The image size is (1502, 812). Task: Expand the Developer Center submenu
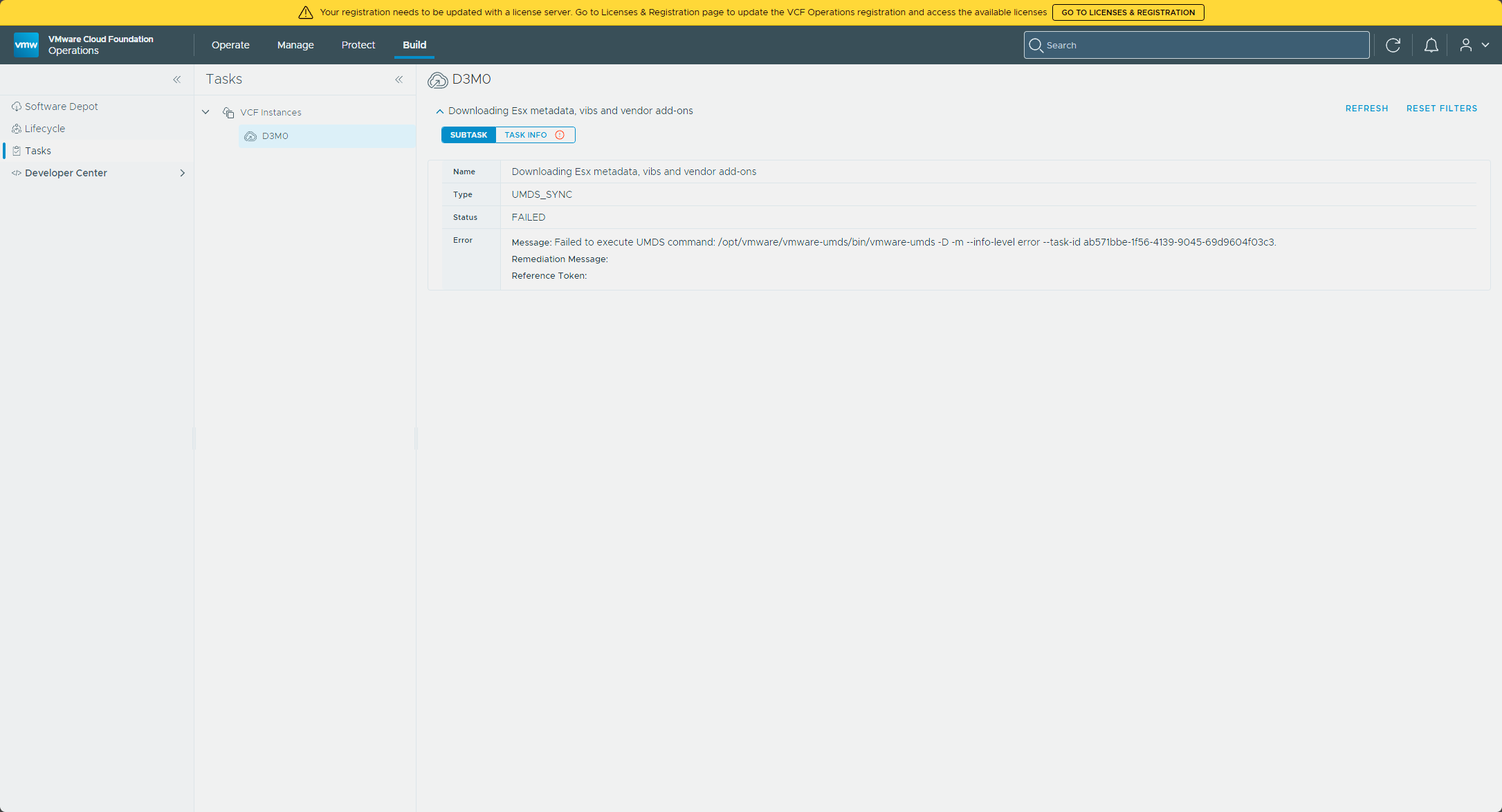pos(183,173)
